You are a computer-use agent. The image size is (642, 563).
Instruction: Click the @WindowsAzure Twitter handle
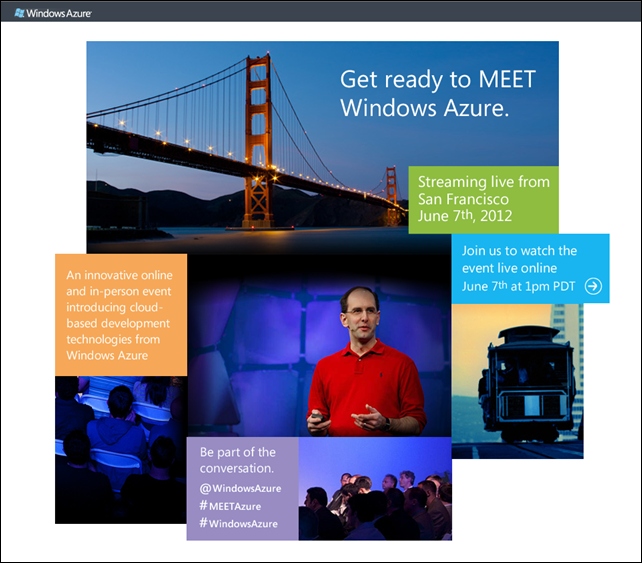tap(240, 488)
